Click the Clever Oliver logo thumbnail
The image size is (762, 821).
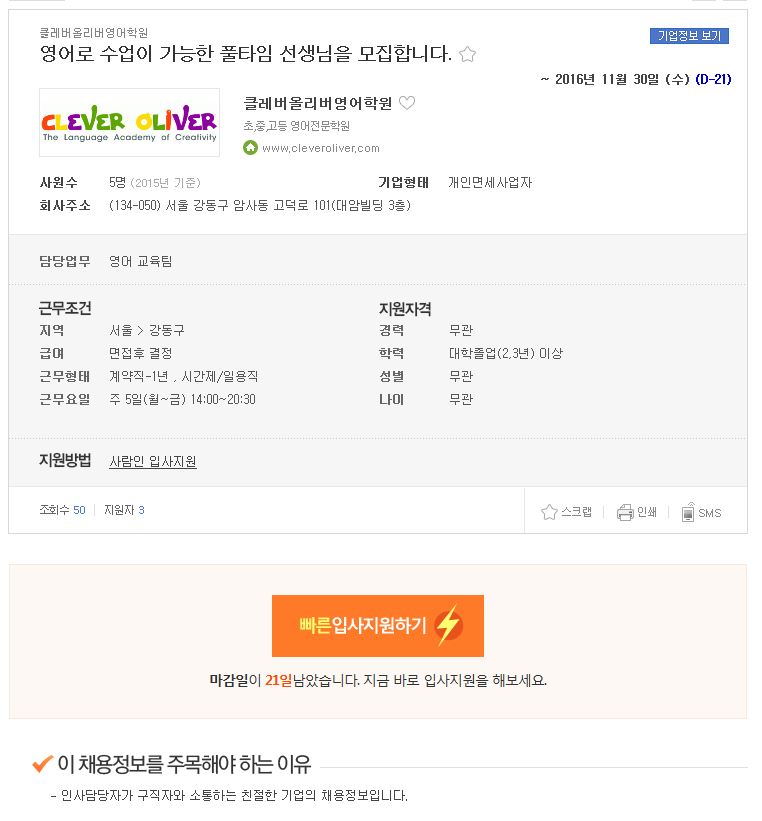click(x=129, y=123)
